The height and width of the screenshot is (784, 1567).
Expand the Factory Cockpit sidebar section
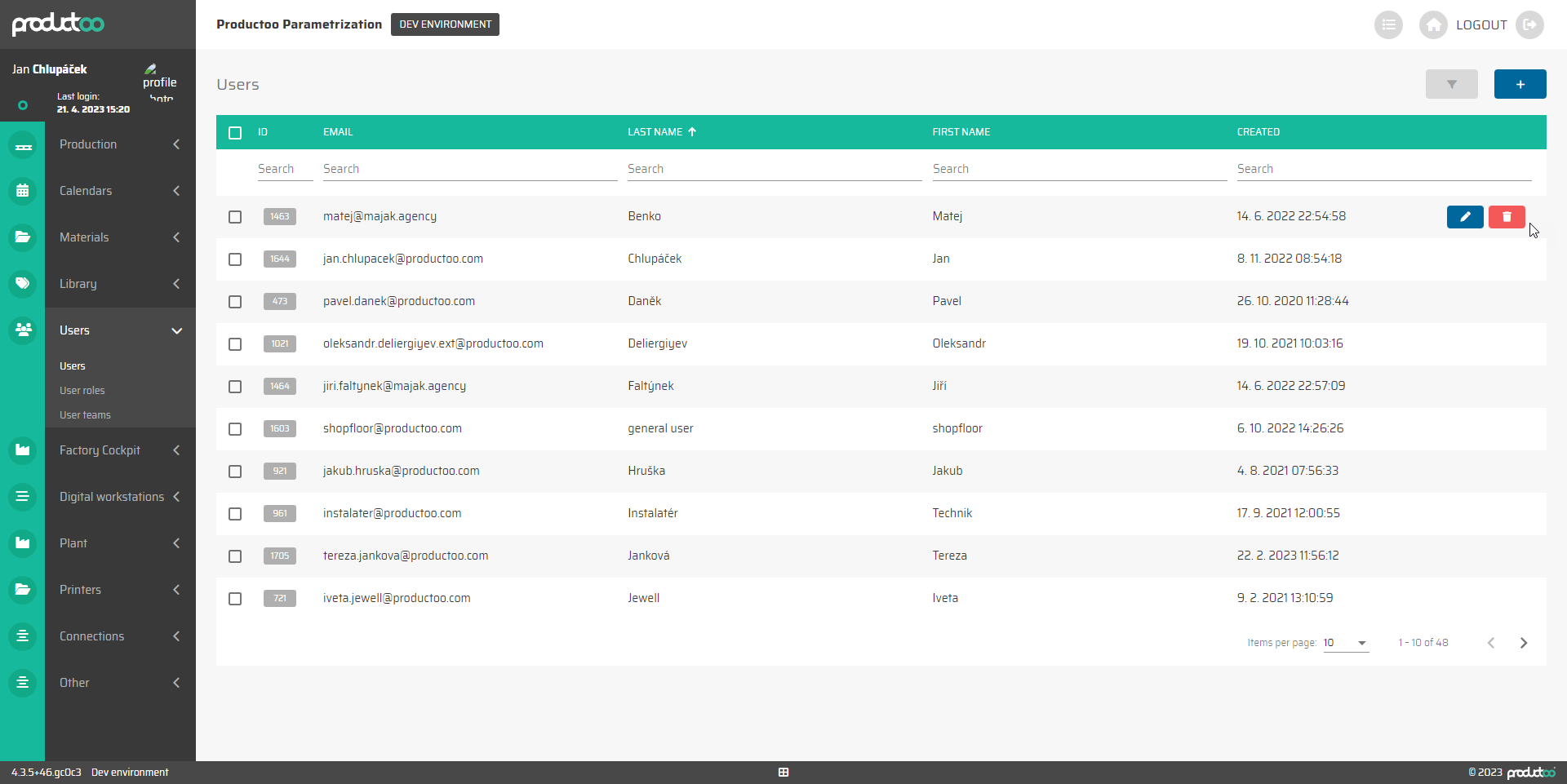point(120,450)
